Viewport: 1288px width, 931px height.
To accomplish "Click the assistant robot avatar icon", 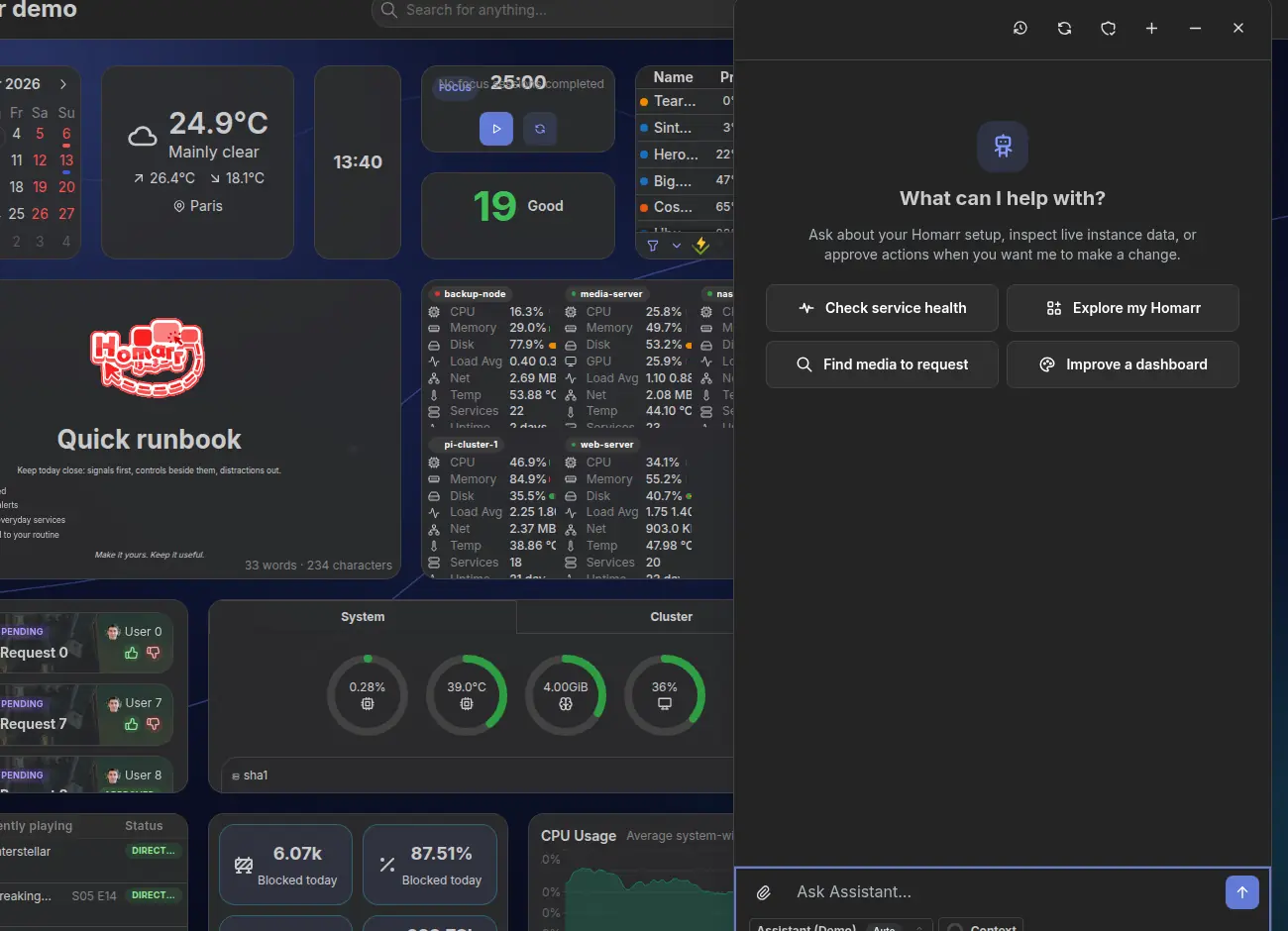I will click(x=1003, y=147).
